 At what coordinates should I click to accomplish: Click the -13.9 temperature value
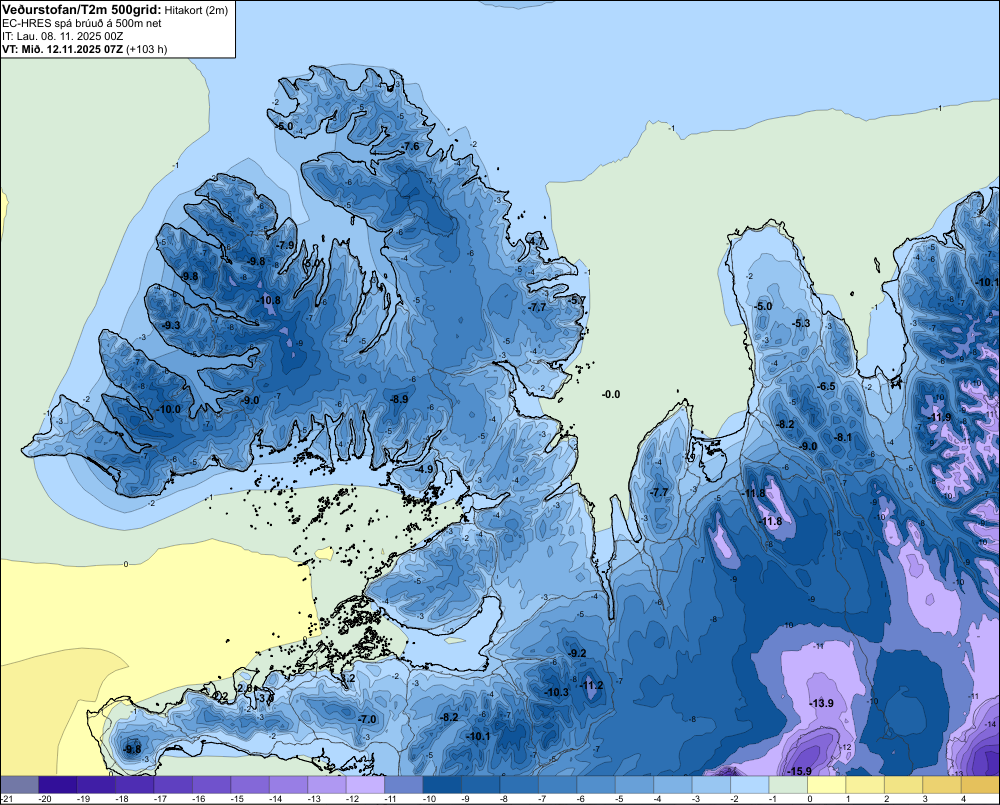pyautogui.click(x=821, y=703)
